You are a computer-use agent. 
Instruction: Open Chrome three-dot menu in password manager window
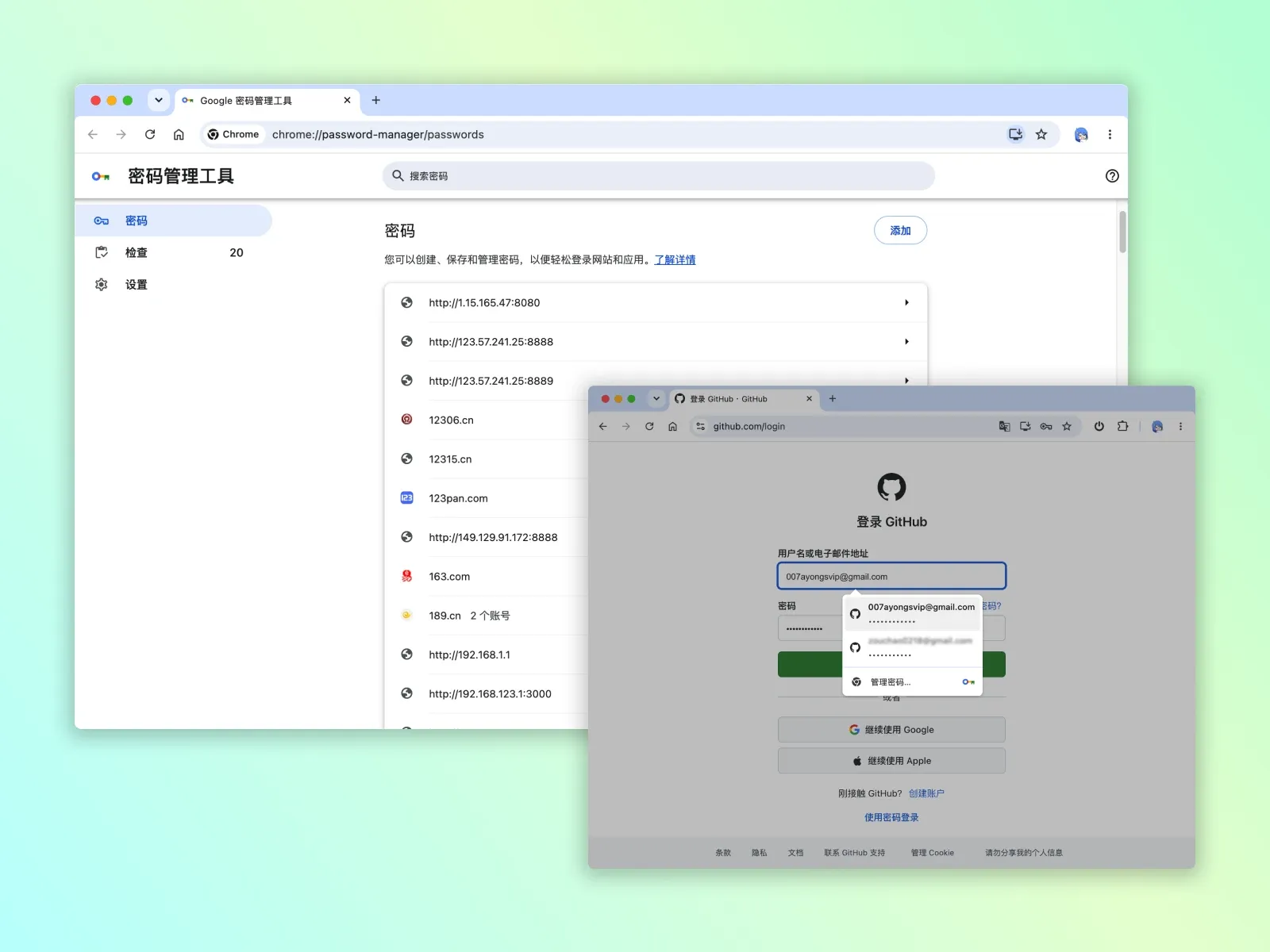click(1110, 134)
